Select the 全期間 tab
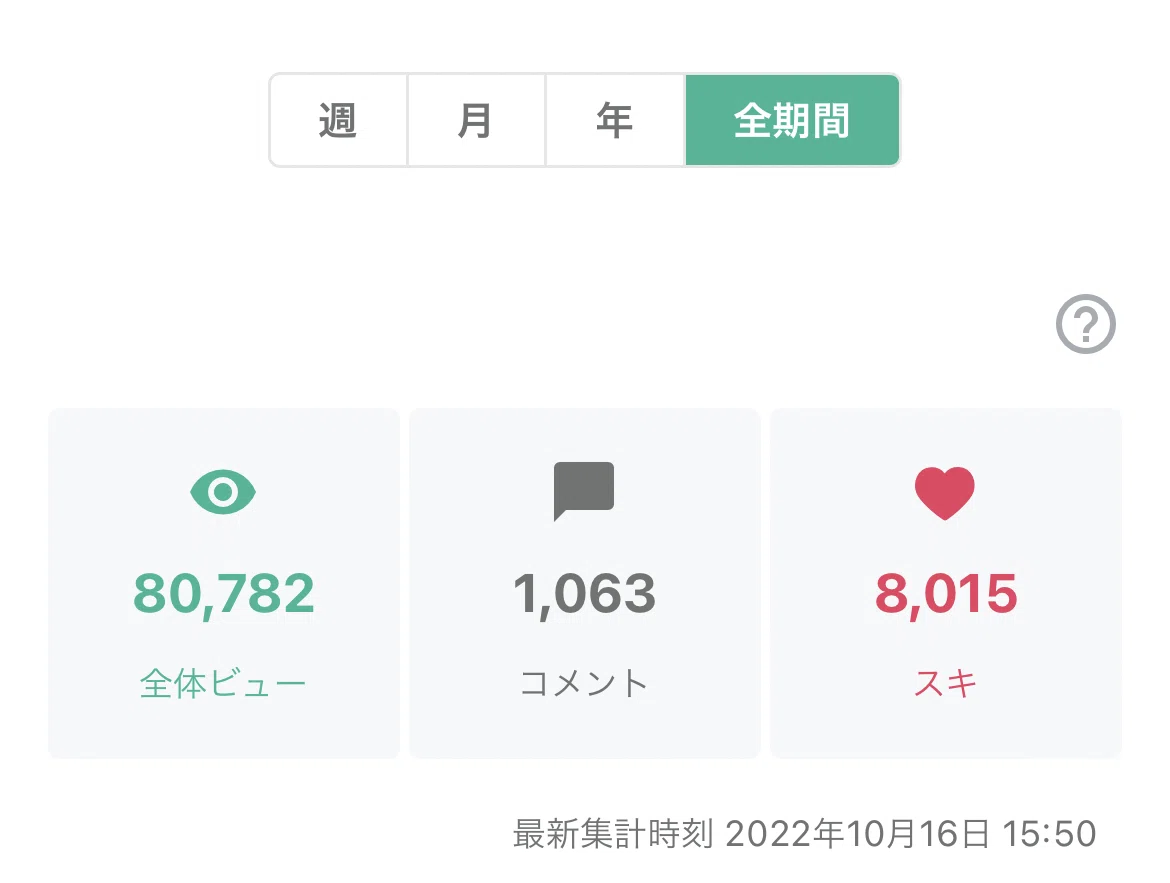This screenshot has height=883, width=1170. (792, 120)
